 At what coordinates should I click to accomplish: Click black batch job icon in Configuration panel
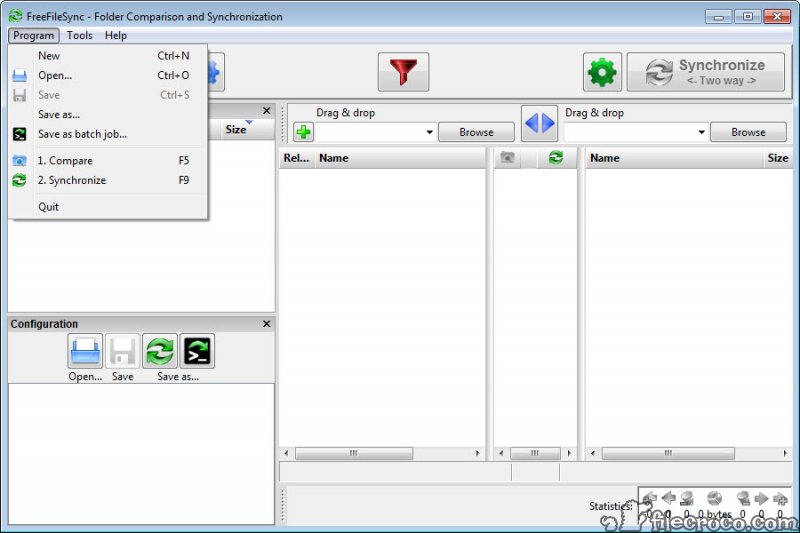tap(197, 351)
